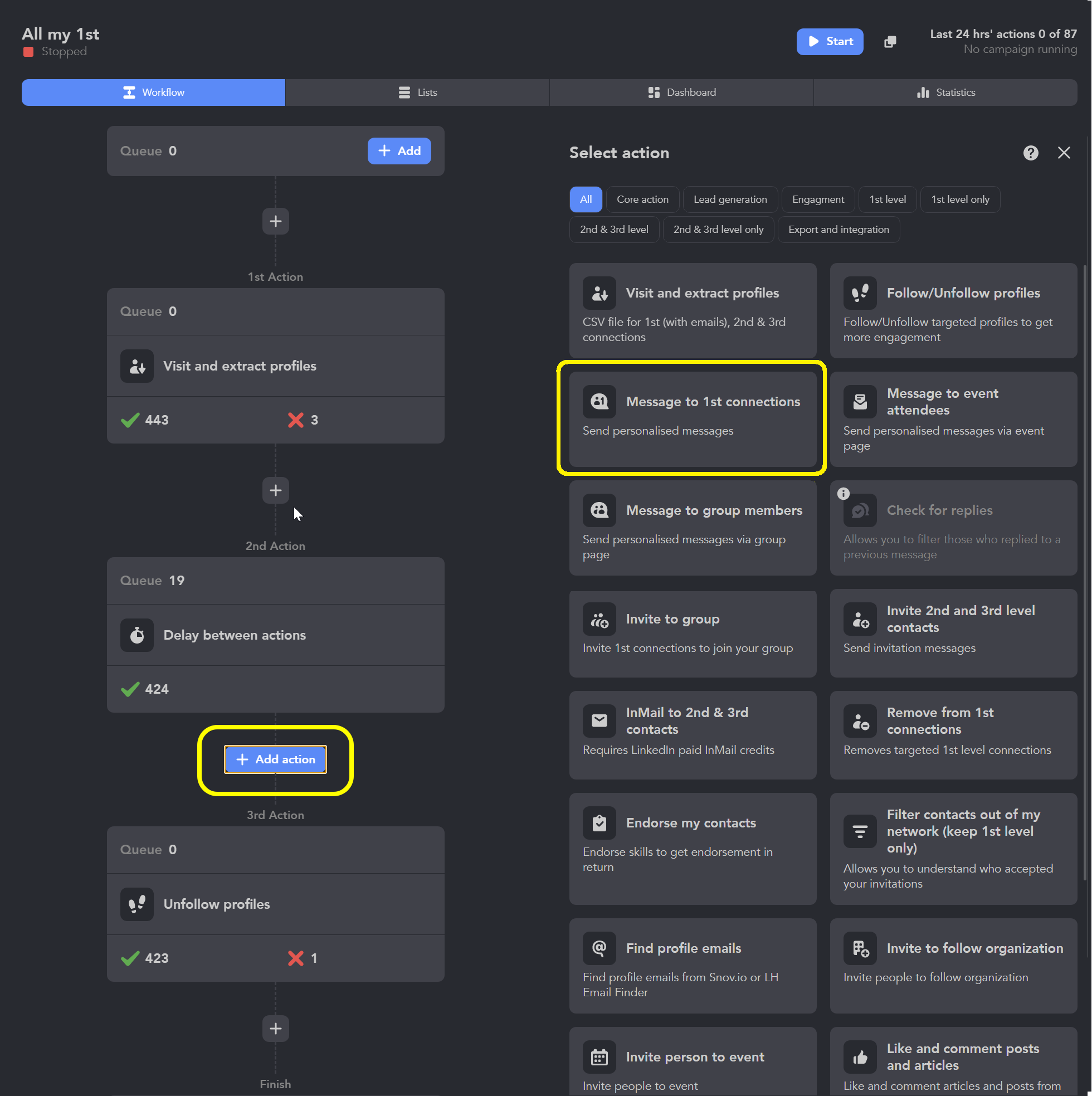Viewport: 1092px width, 1096px height.
Task: Select the All filter chip
Action: [x=586, y=199]
